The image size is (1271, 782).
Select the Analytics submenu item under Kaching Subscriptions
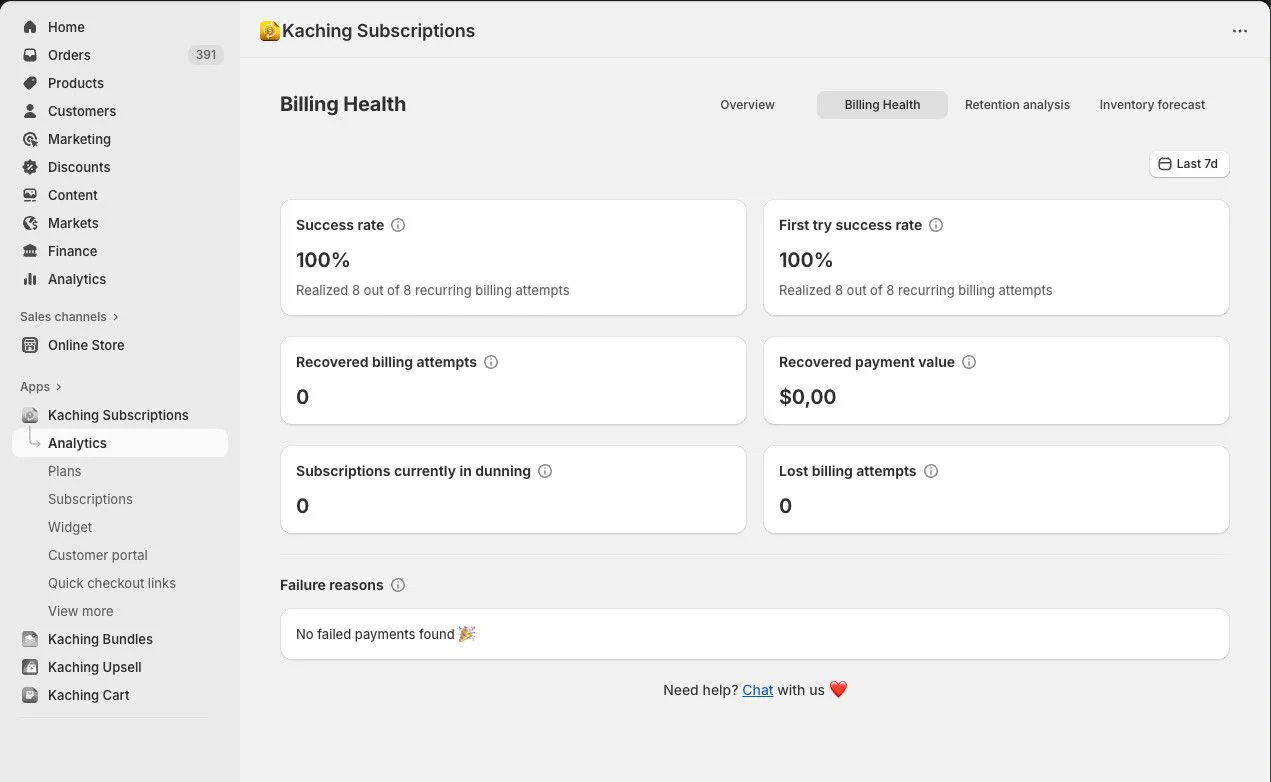[120, 443]
